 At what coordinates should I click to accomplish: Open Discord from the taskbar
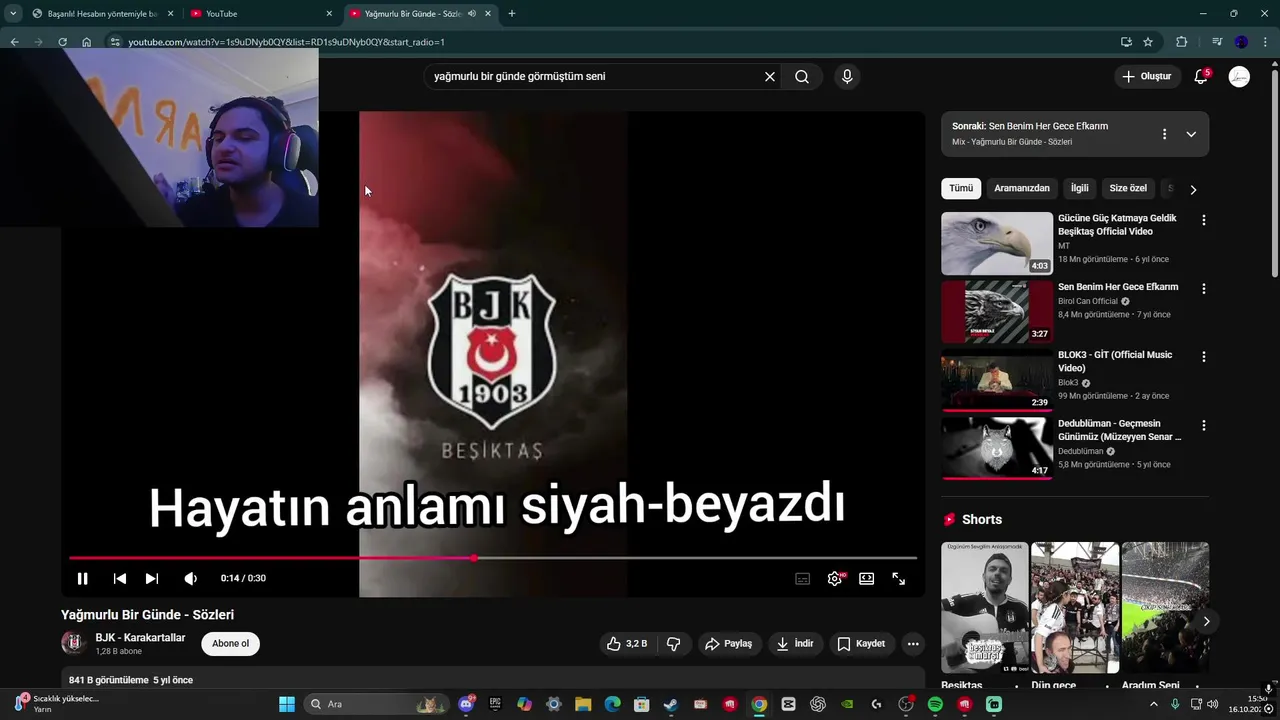click(x=466, y=704)
